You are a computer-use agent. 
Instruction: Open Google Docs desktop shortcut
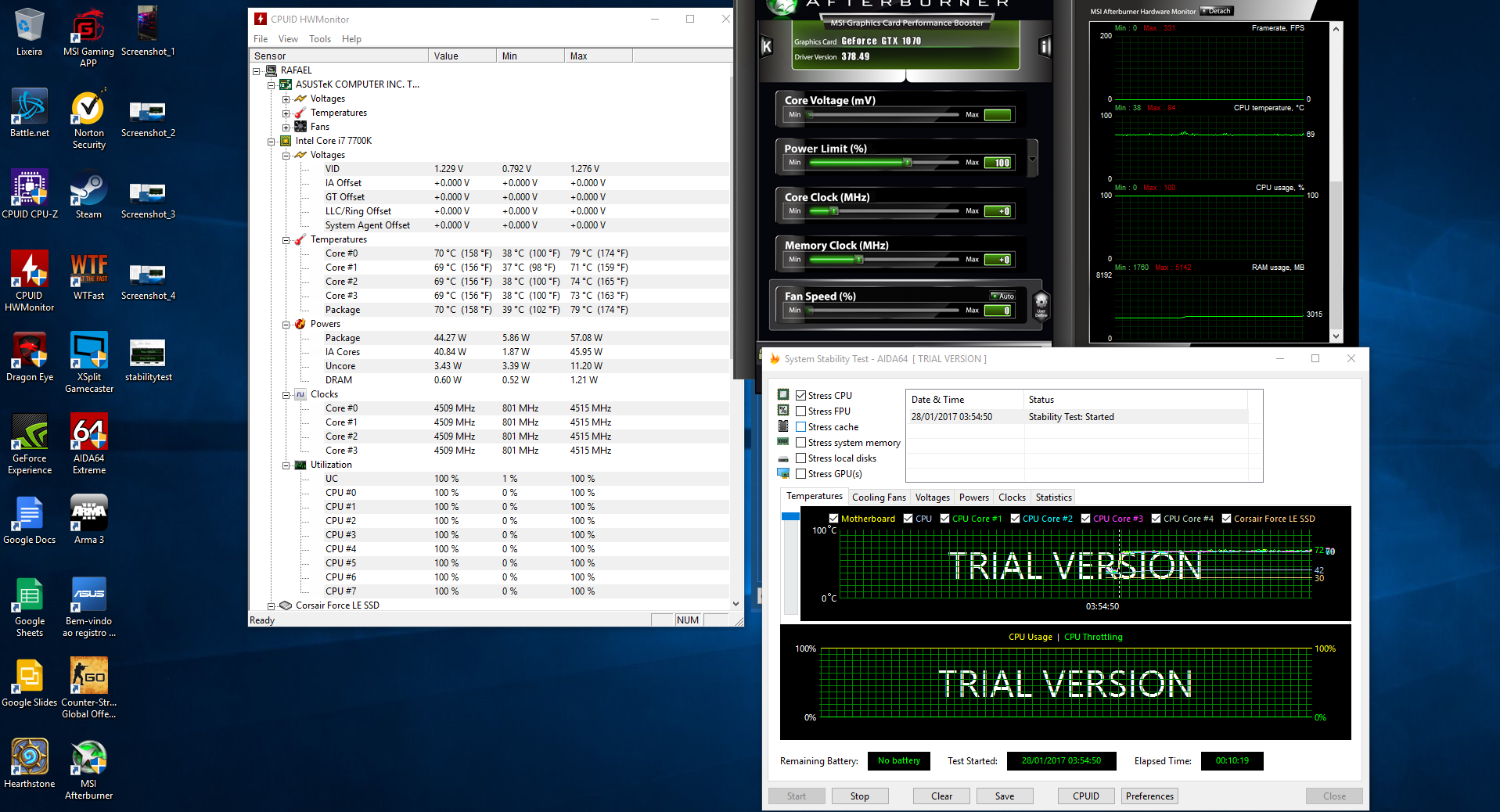(x=30, y=519)
